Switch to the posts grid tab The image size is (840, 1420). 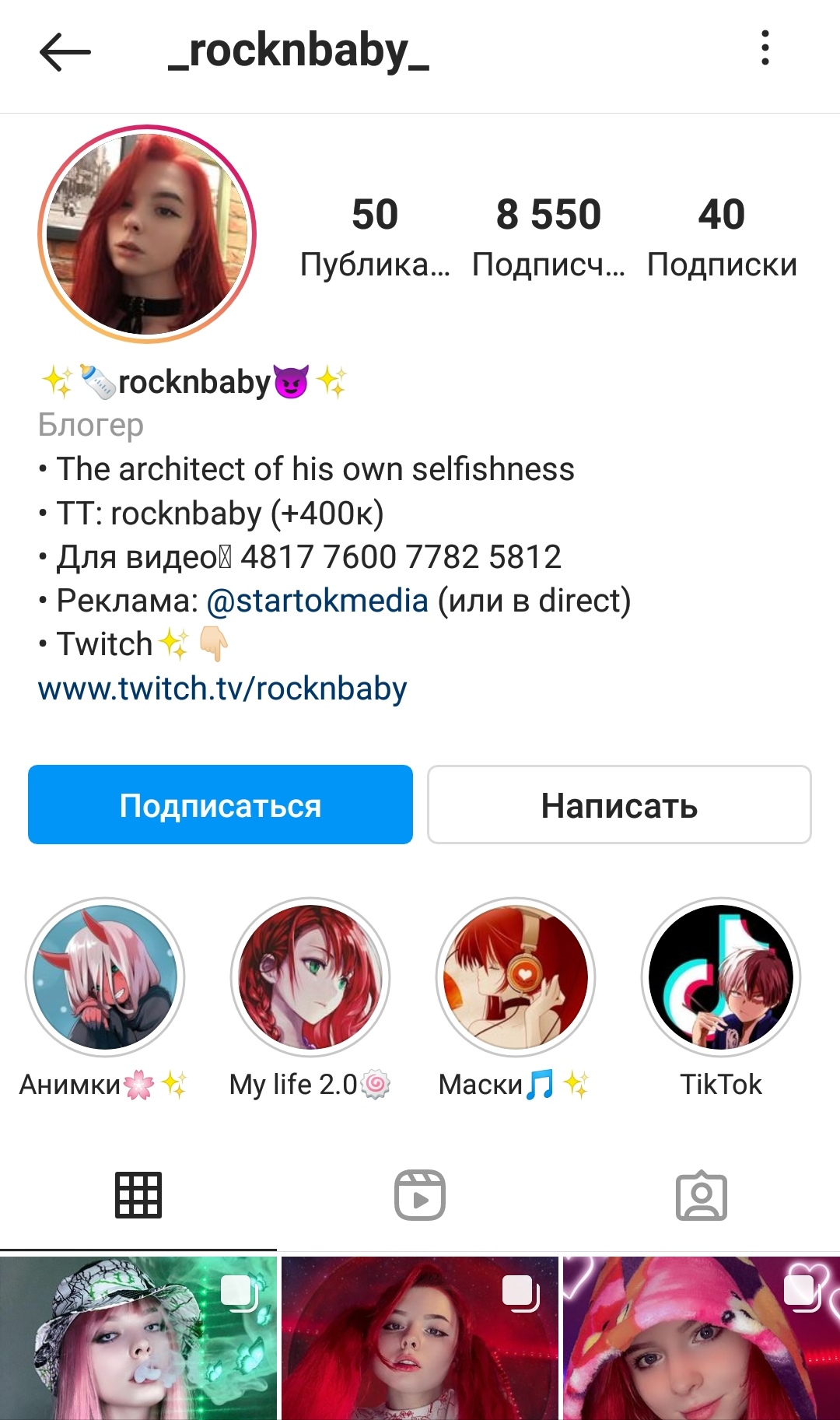(x=138, y=1195)
